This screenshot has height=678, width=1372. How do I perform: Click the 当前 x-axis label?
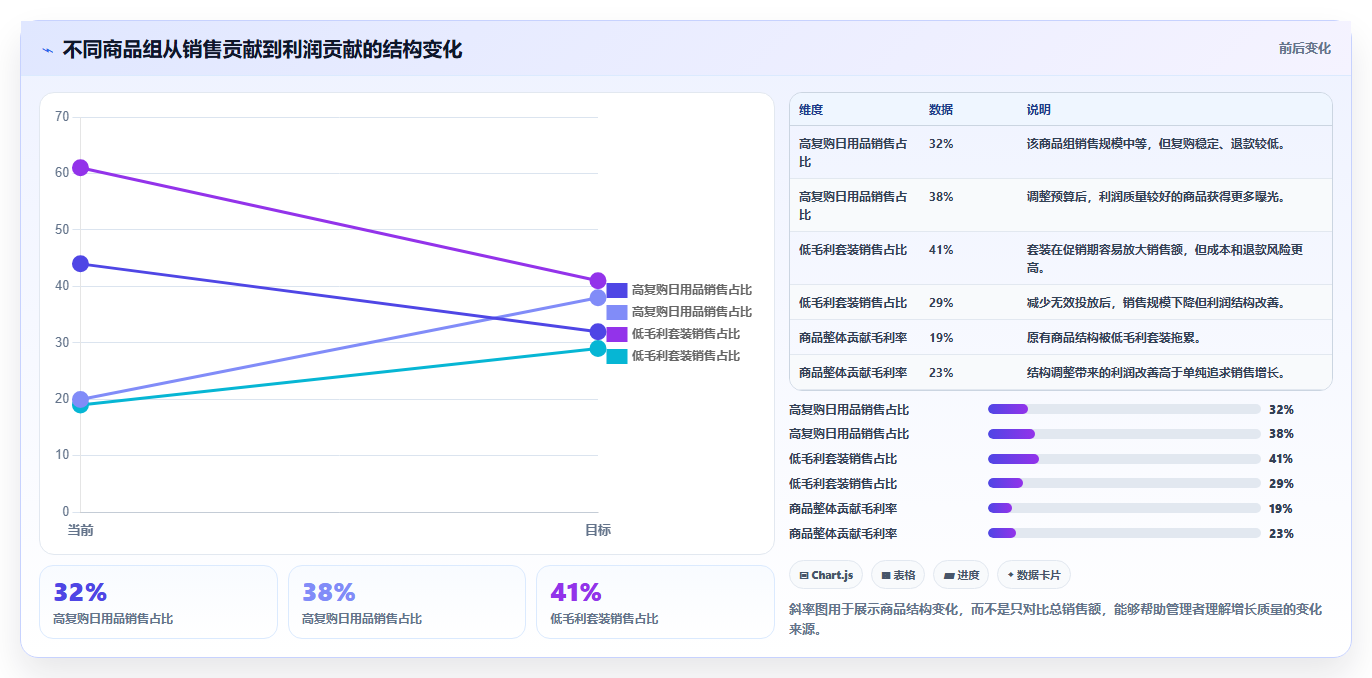tap(80, 529)
